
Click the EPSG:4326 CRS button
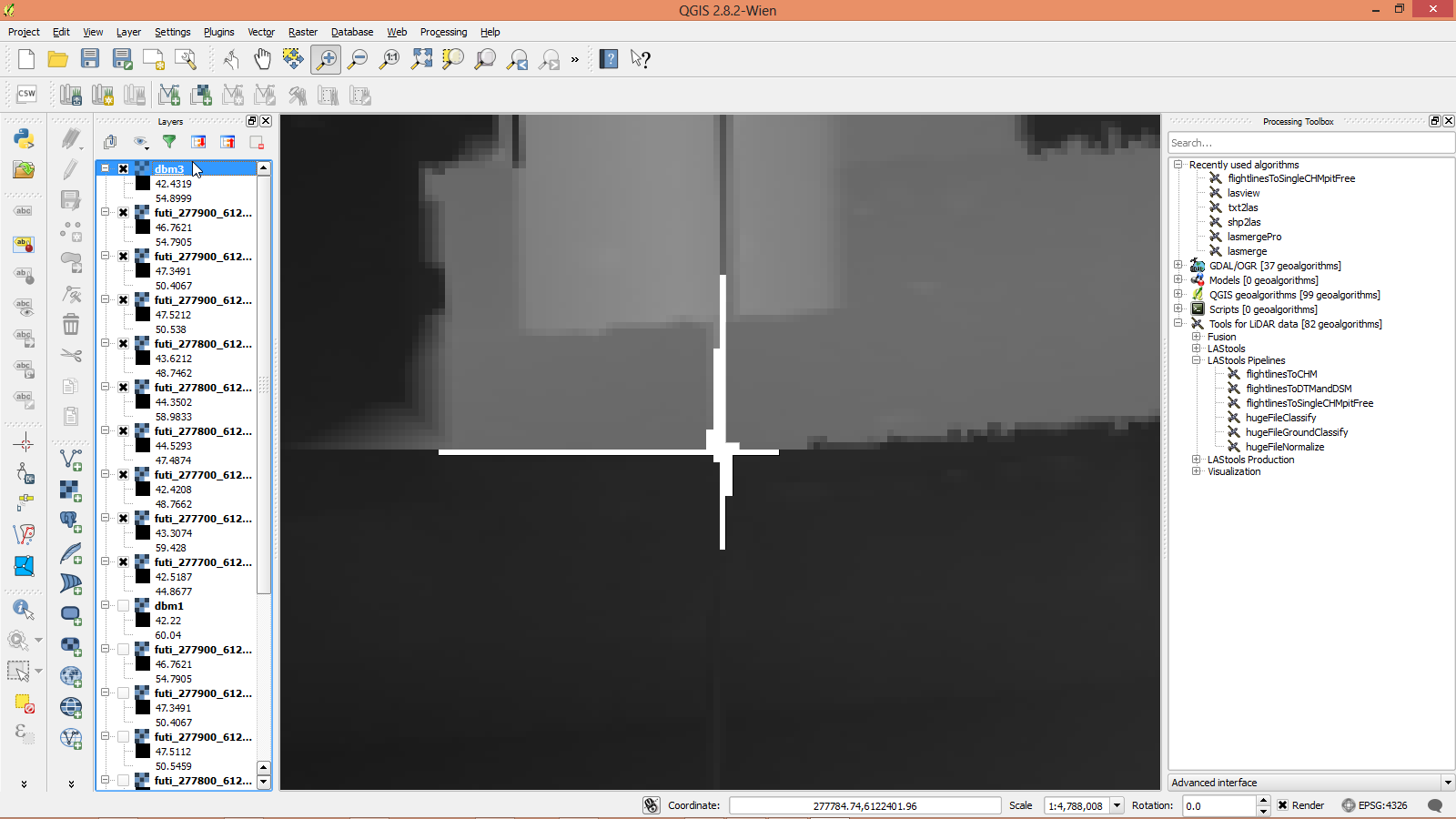pos(1374,805)
